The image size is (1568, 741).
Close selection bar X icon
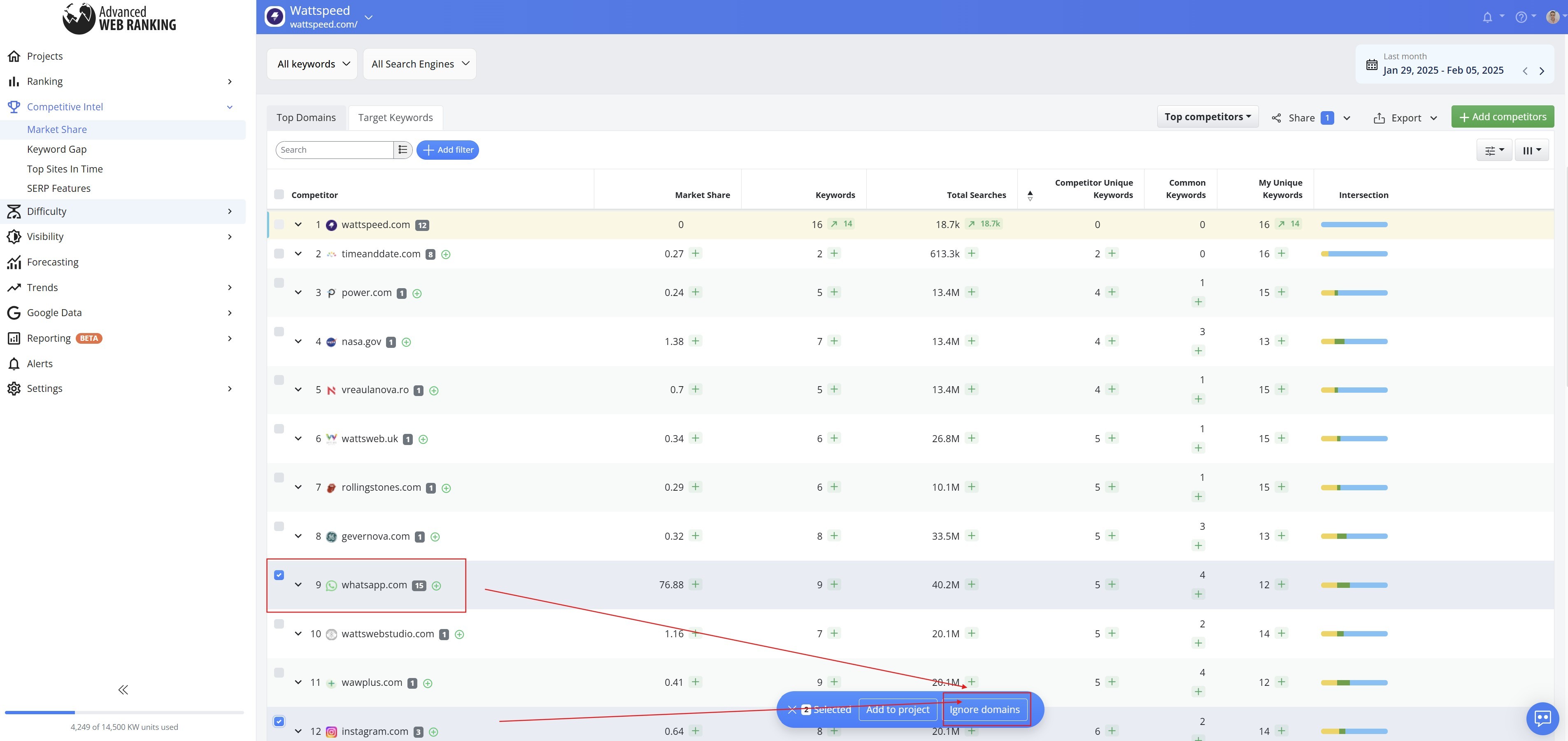coord(791,710)
